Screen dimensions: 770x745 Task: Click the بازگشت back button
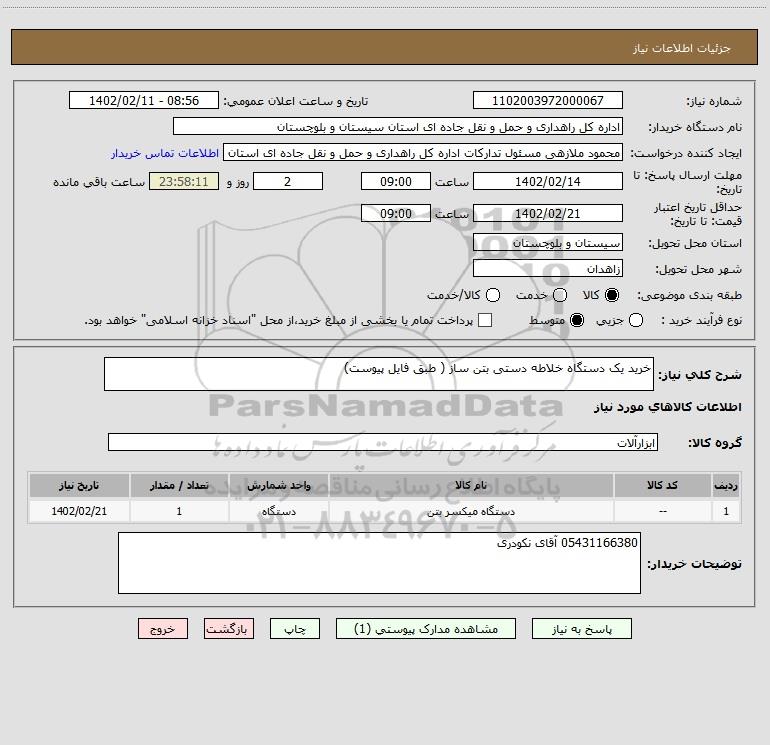tap(229, 629)
